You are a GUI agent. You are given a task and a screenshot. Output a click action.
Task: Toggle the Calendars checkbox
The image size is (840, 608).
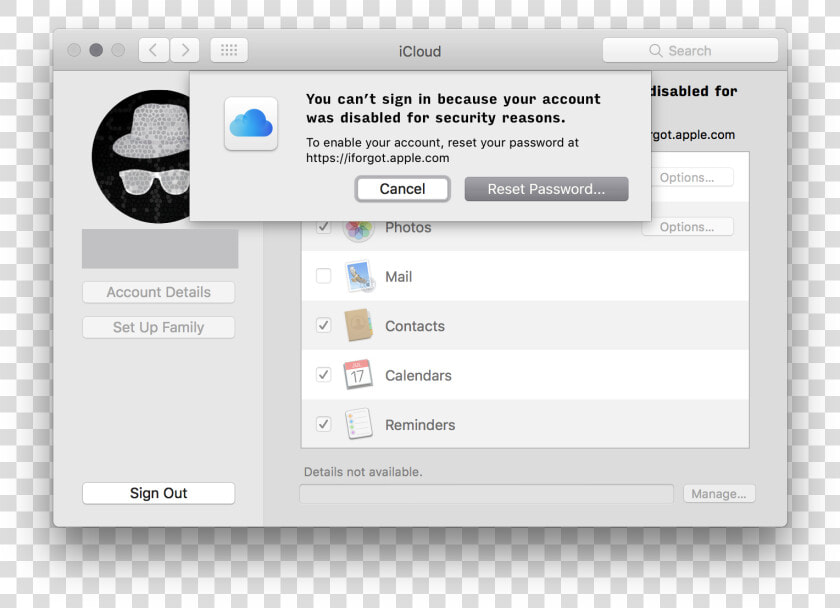(x=324, y=374)
